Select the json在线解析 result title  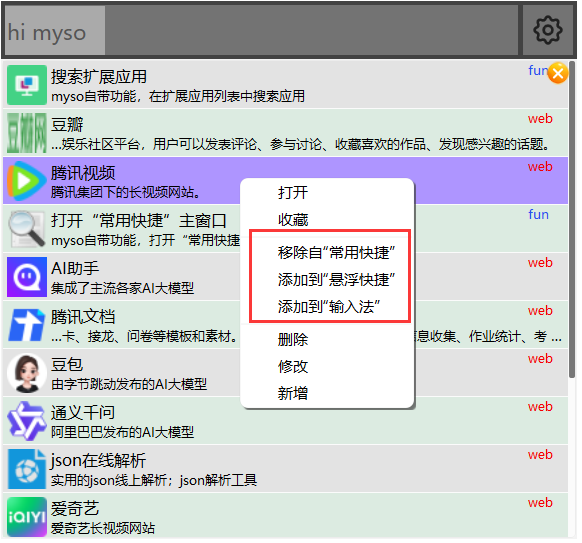98,461
